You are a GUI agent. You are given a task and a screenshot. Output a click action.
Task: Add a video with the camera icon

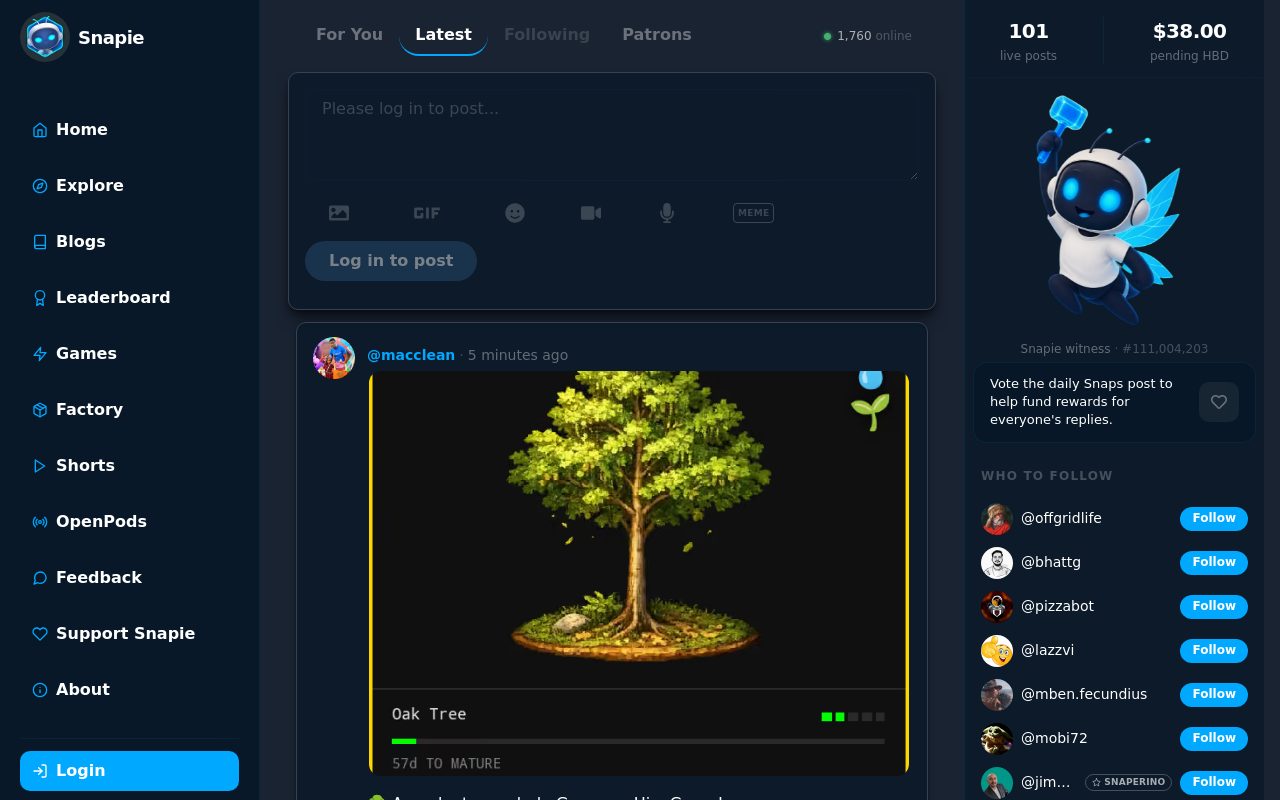click(591, 213)
